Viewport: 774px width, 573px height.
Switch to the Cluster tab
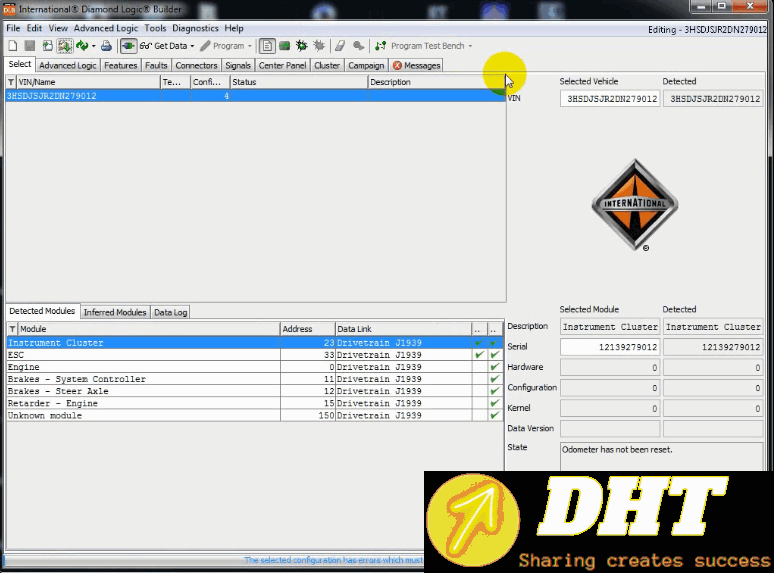coord(327,65)
